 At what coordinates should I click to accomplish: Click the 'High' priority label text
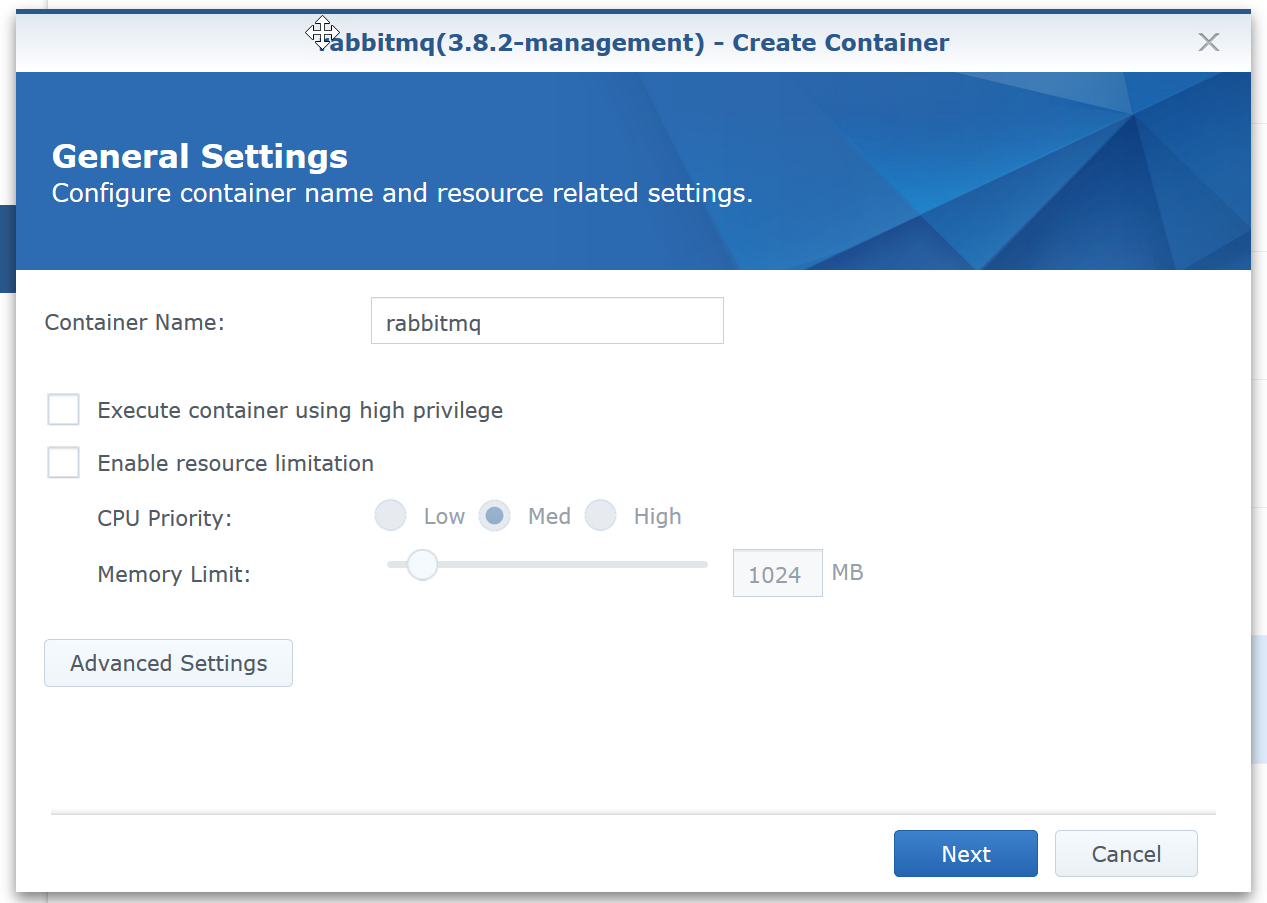(x=657, y=516)
